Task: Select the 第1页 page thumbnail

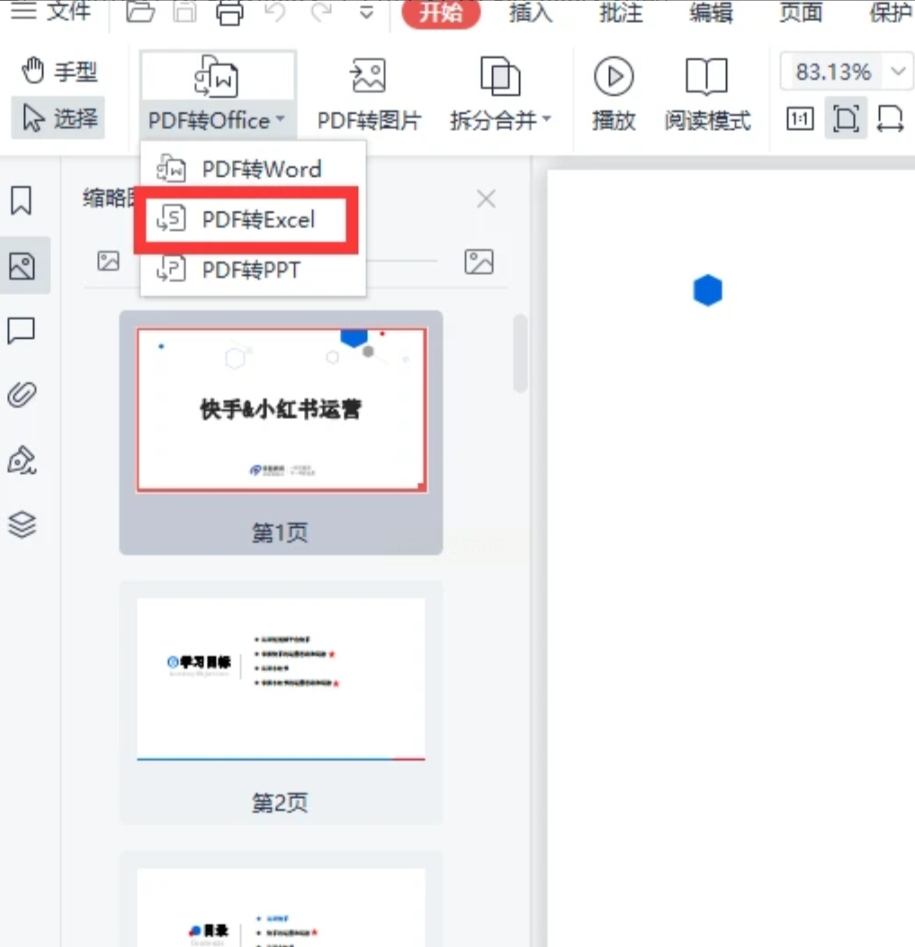Action: point(281,411)
